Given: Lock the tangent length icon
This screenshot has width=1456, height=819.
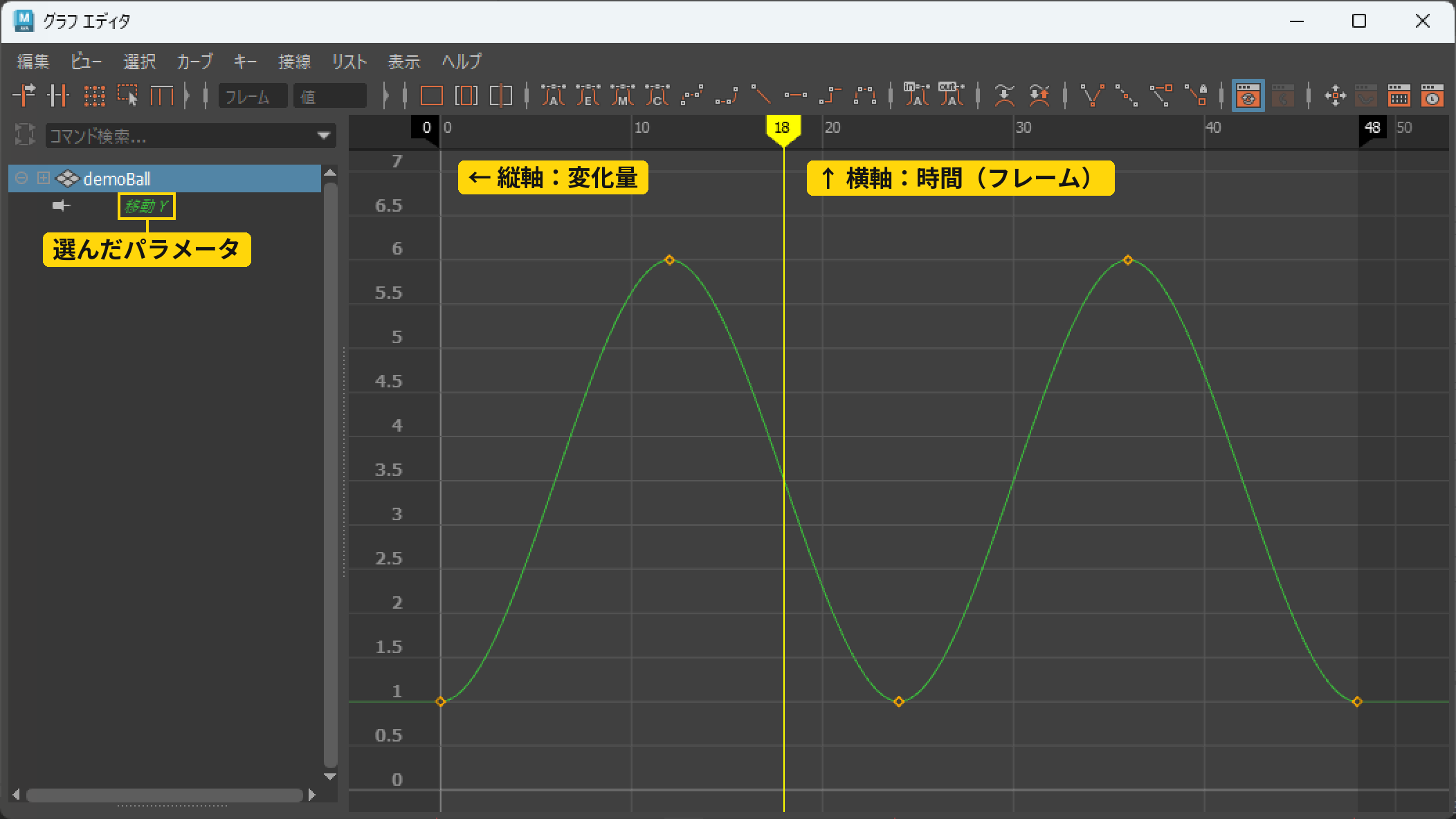Looking at the screenshot, I should click(1196, 95).
